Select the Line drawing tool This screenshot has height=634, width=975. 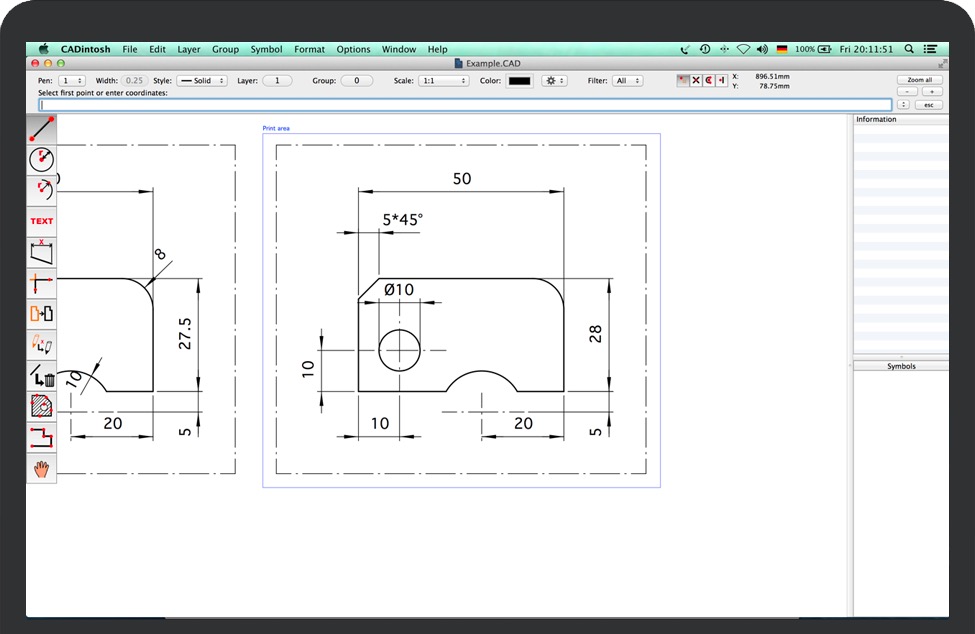click(42, 129)
